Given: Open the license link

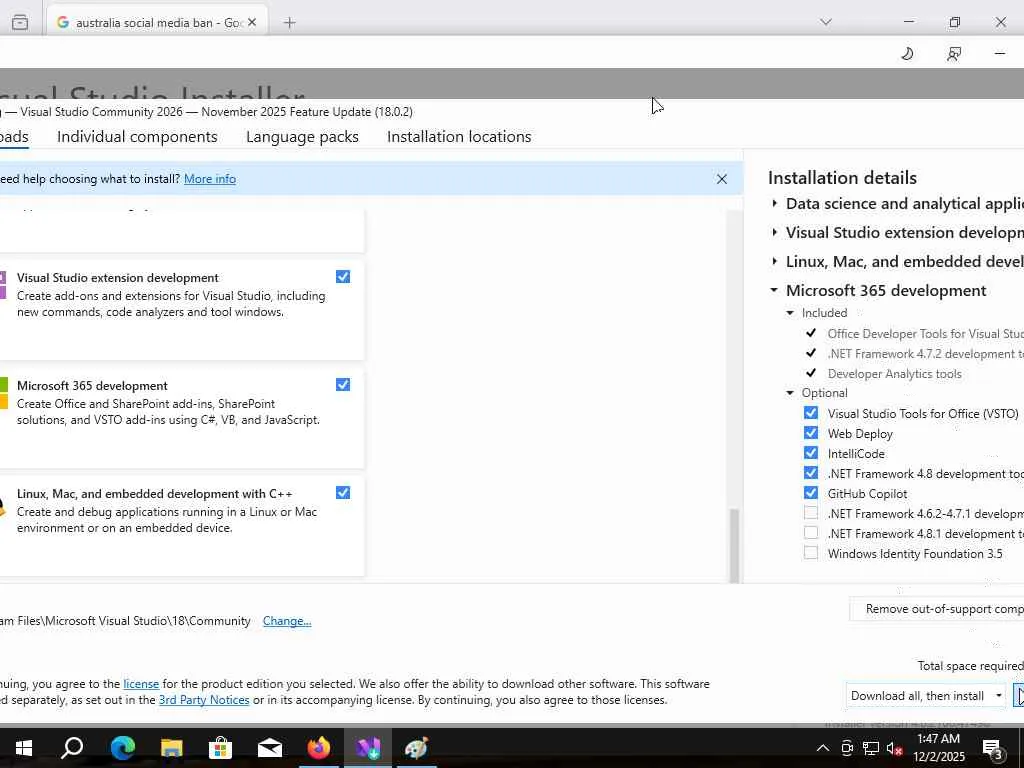Looking at the screenshot, I should click(x=141, y=684).
